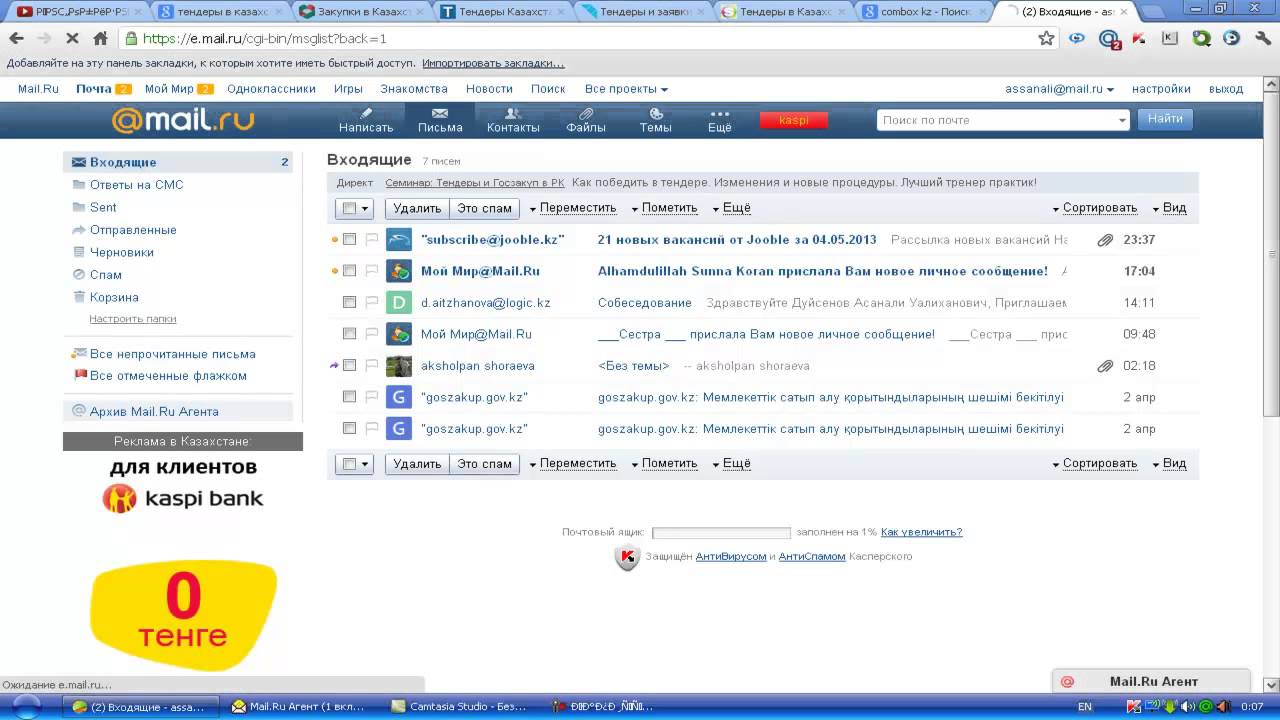The width and height of the screenshot is (1280, 720).
Task: Stop loading with the X button
Action: (x=72, y=38)
